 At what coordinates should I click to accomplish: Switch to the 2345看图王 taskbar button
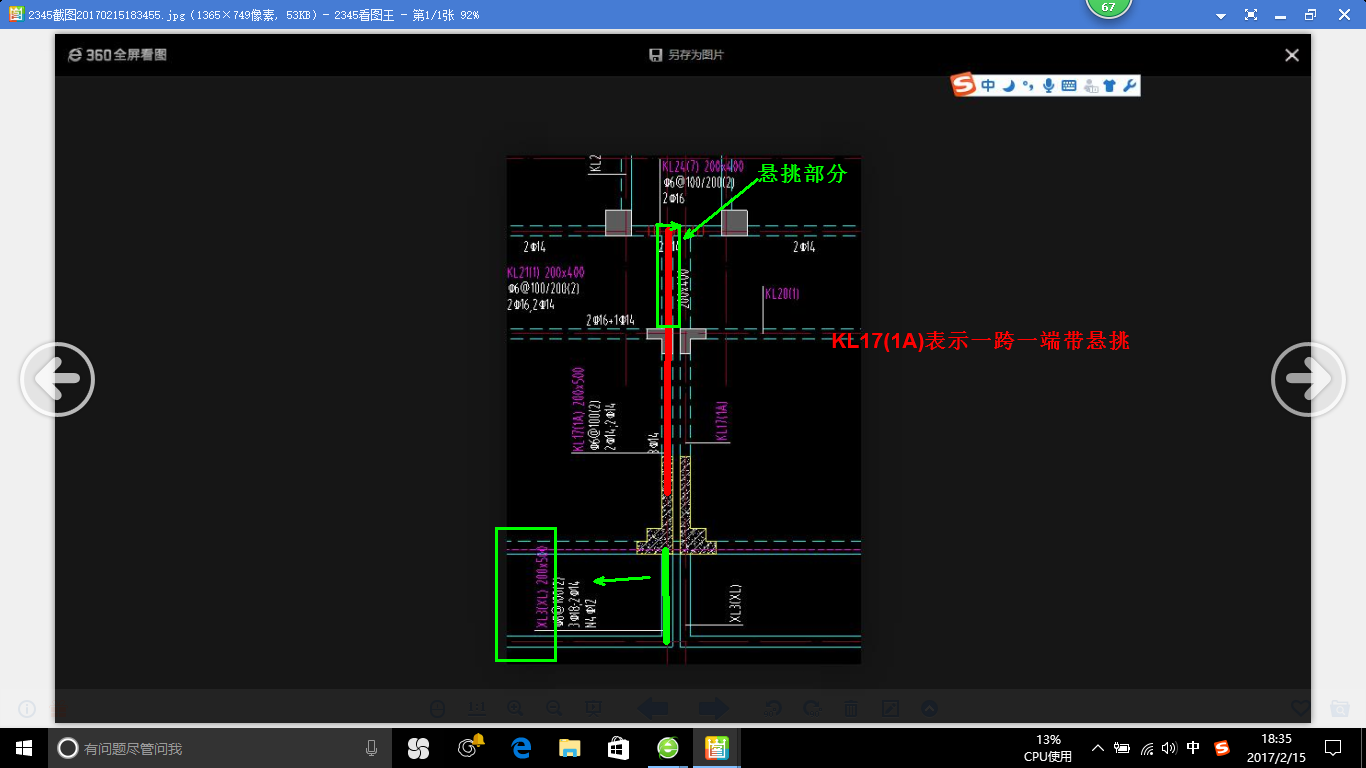pos(717,748)
